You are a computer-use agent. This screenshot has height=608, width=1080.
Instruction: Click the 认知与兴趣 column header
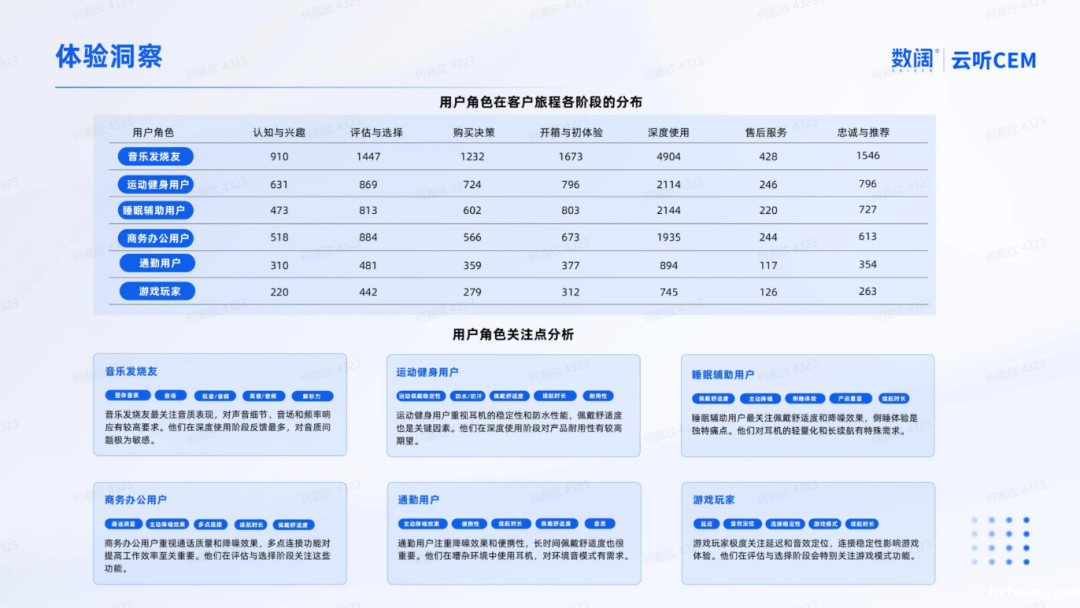point(279,133)
